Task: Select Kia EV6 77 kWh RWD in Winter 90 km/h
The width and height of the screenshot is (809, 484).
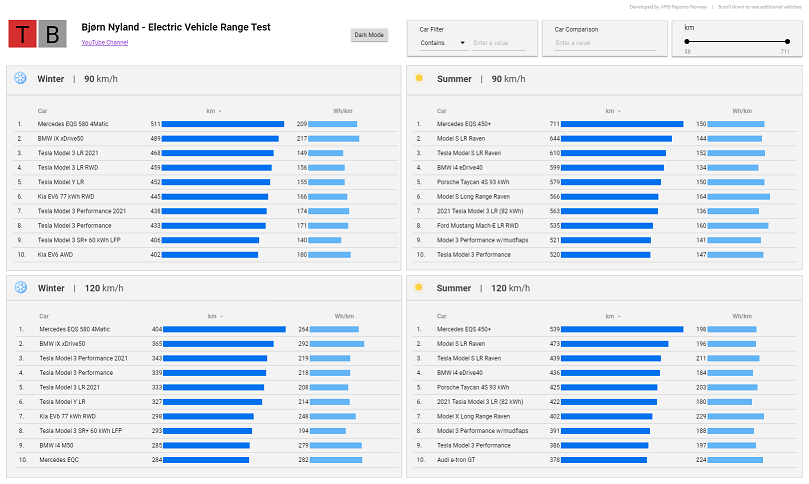Action: (66, 196)
